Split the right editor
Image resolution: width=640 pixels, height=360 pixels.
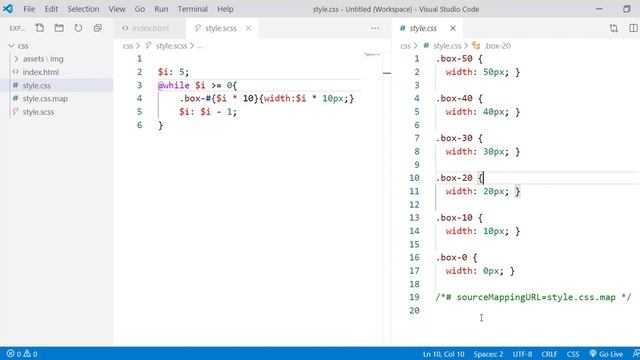pos(633,28)
